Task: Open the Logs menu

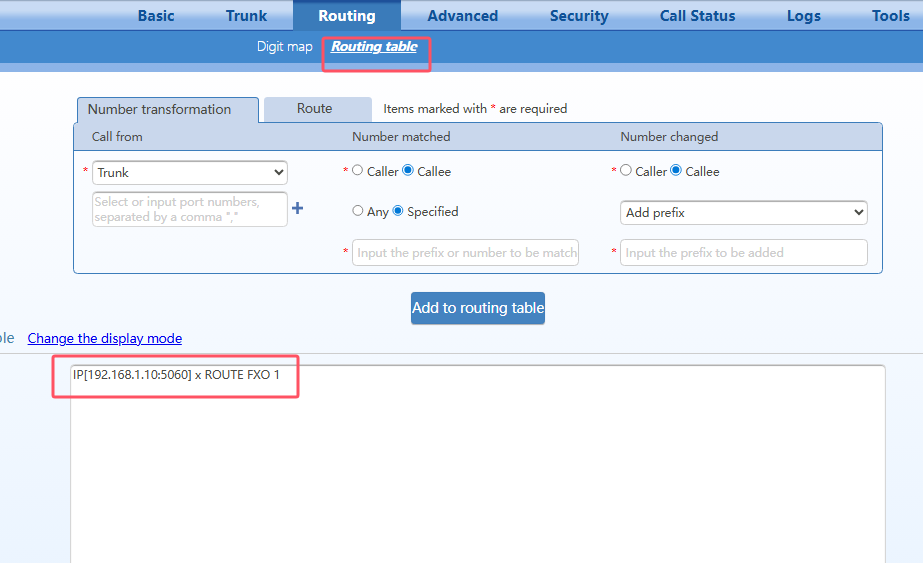Action: click(x=803, y=16)
